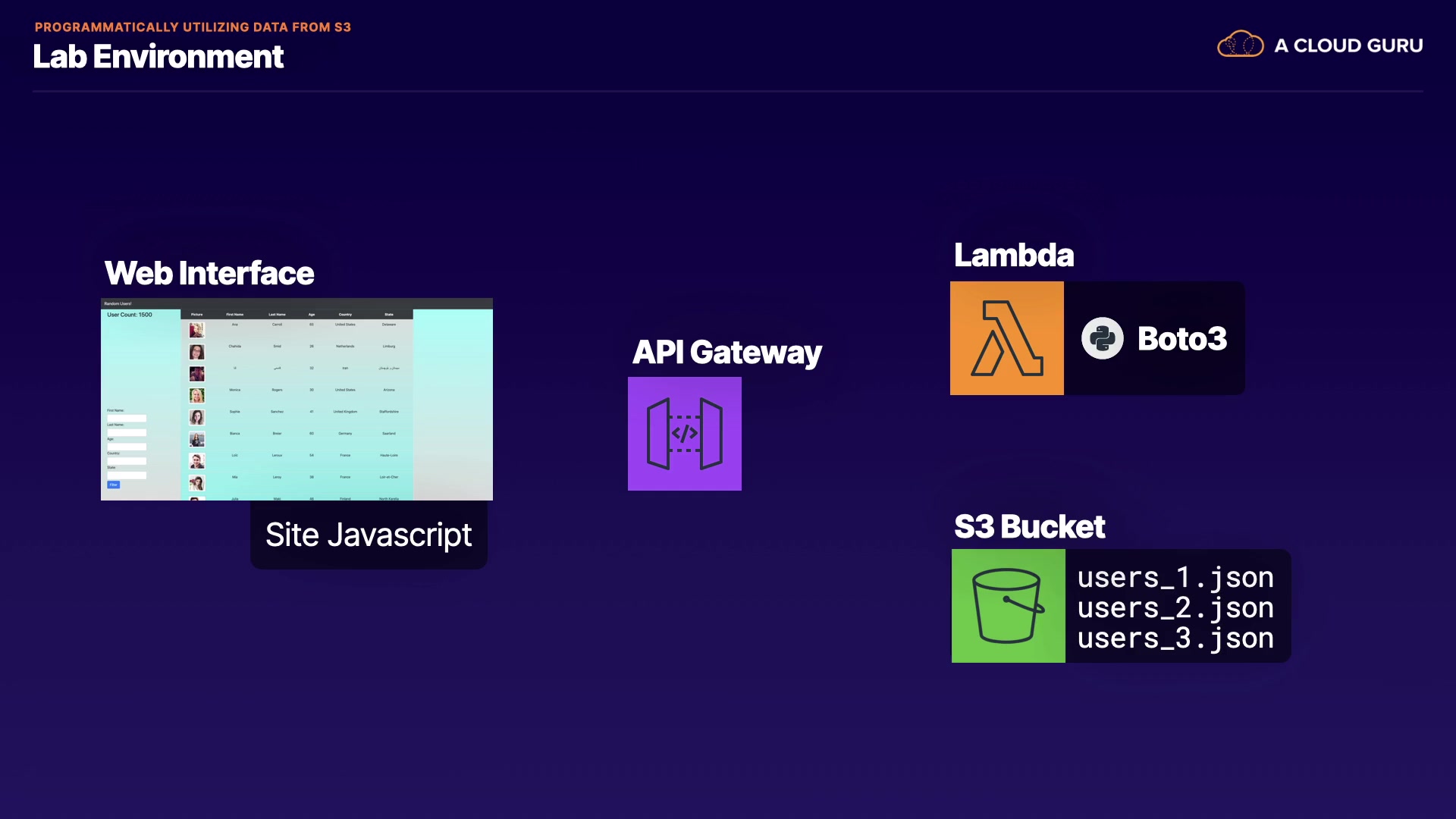Click the First Name input field

127,418
